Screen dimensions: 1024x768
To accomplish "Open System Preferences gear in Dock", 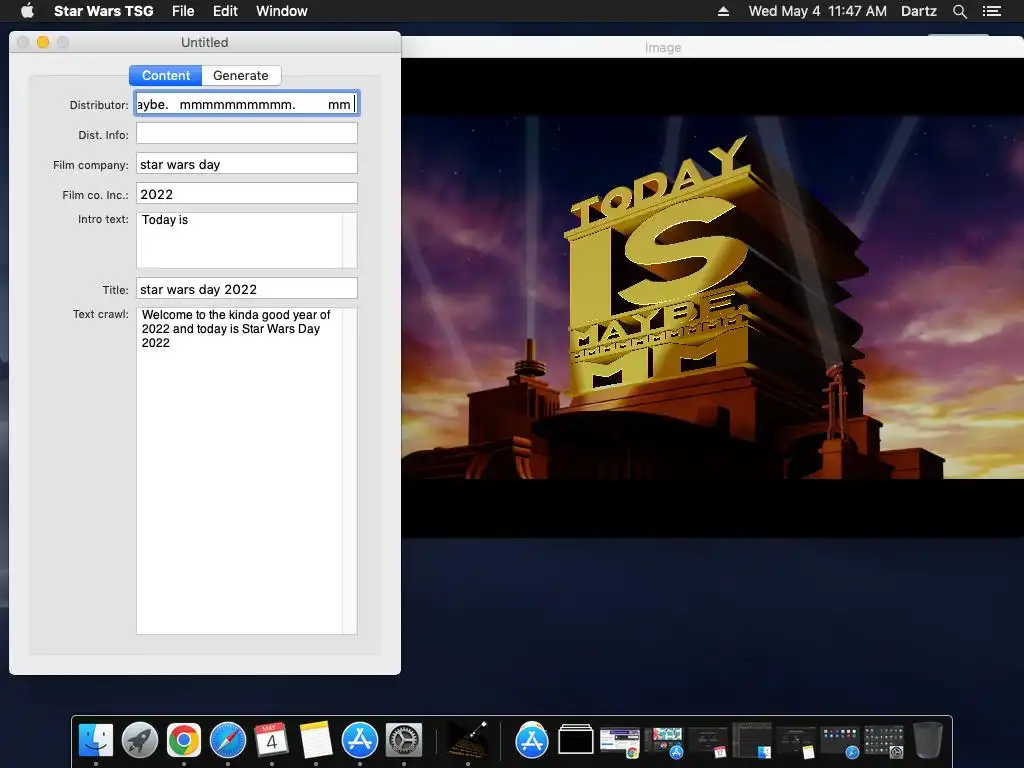I will 404,740.
